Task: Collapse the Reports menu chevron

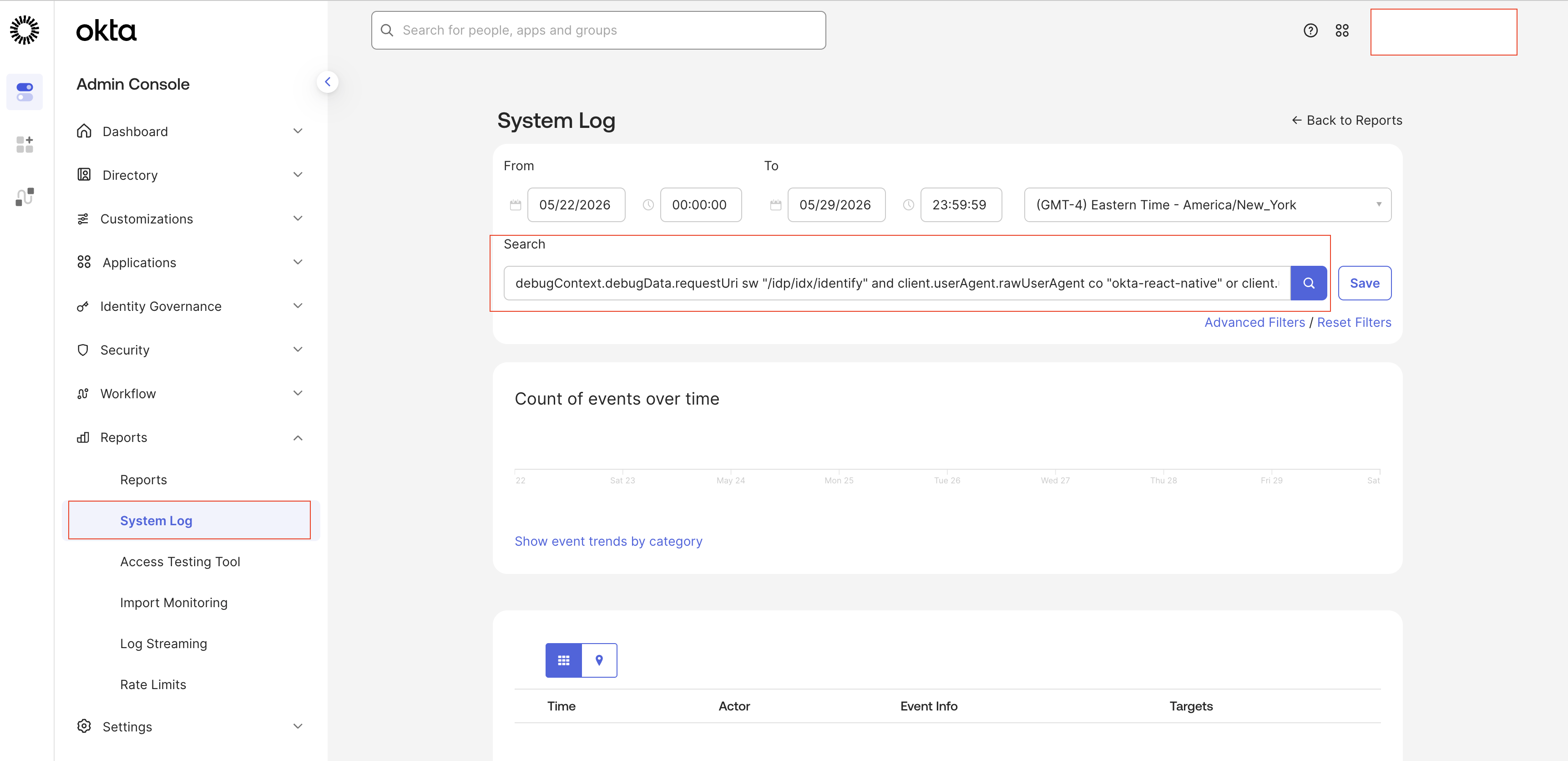Action: pyautogui.click(x=298, y=438)
